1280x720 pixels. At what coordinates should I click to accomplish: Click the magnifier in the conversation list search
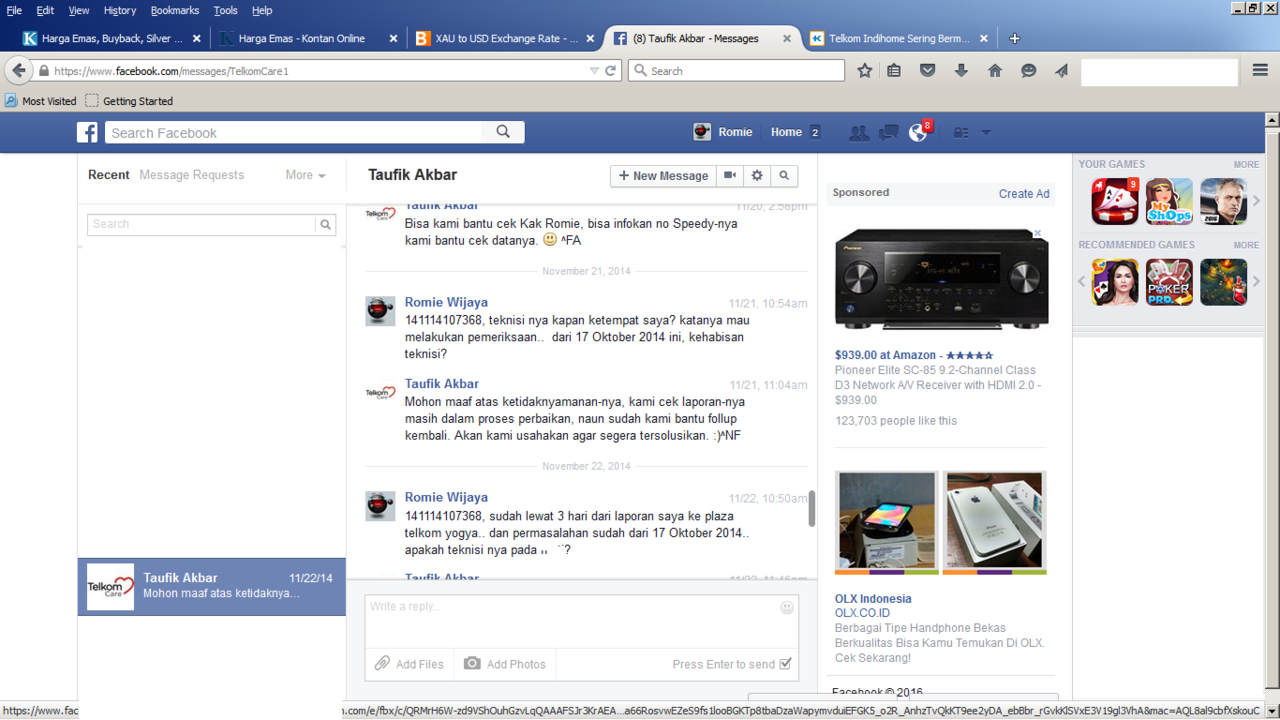tap(325, 224)
